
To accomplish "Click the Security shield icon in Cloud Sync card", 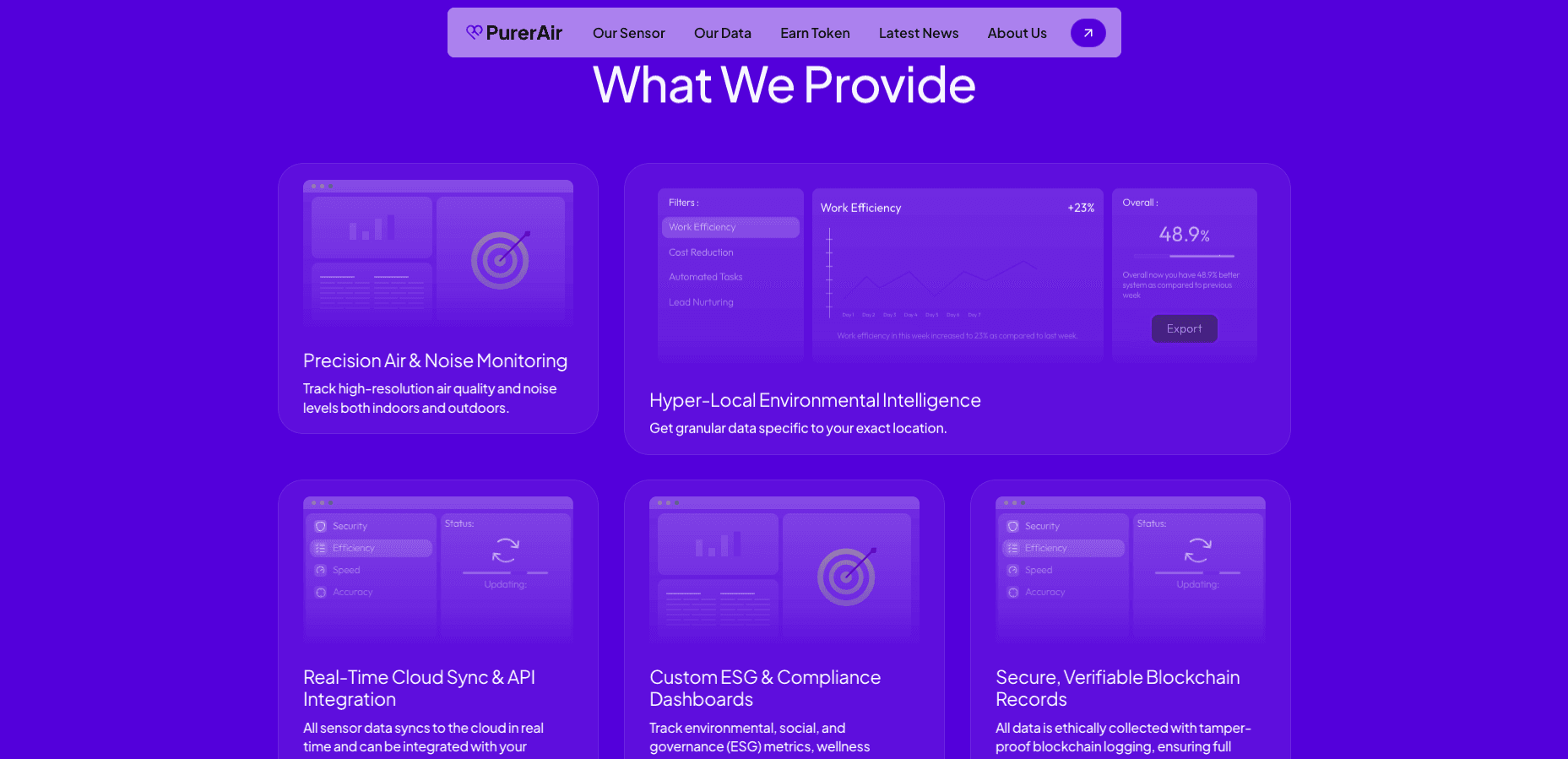I will tap(321, 526).
